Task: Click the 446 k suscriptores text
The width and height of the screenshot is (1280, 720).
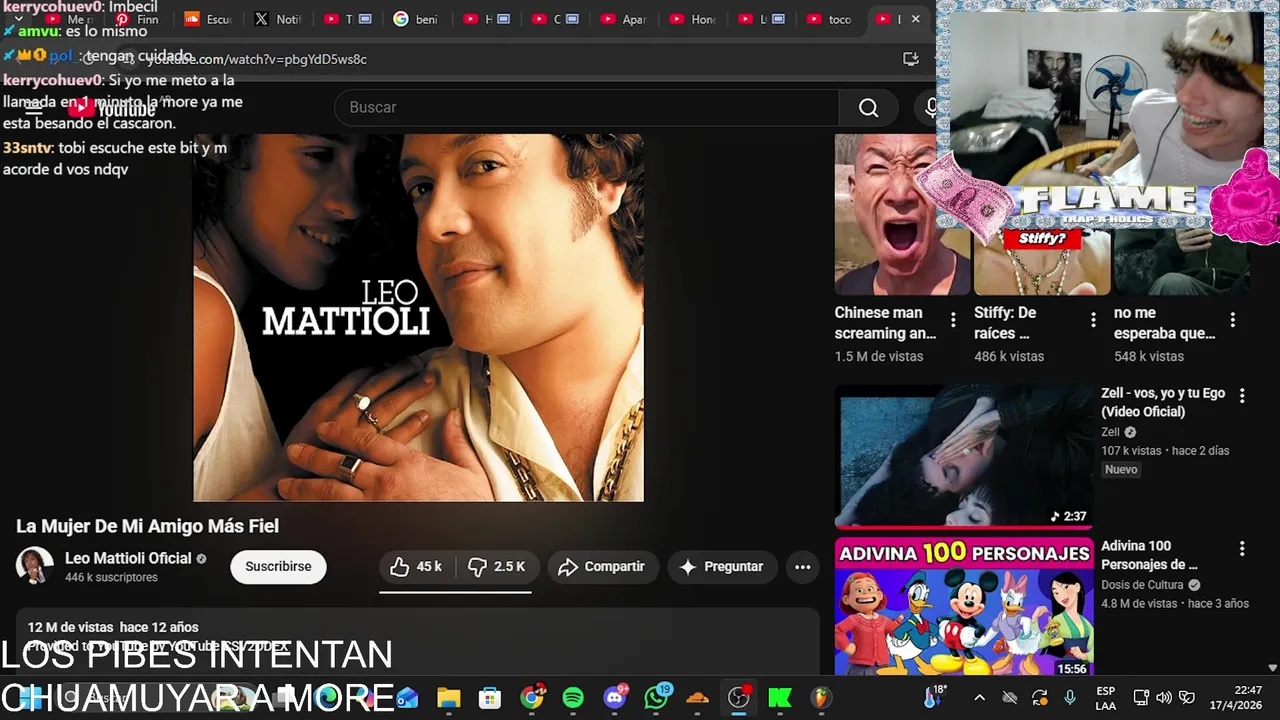Action: point(111,578)
